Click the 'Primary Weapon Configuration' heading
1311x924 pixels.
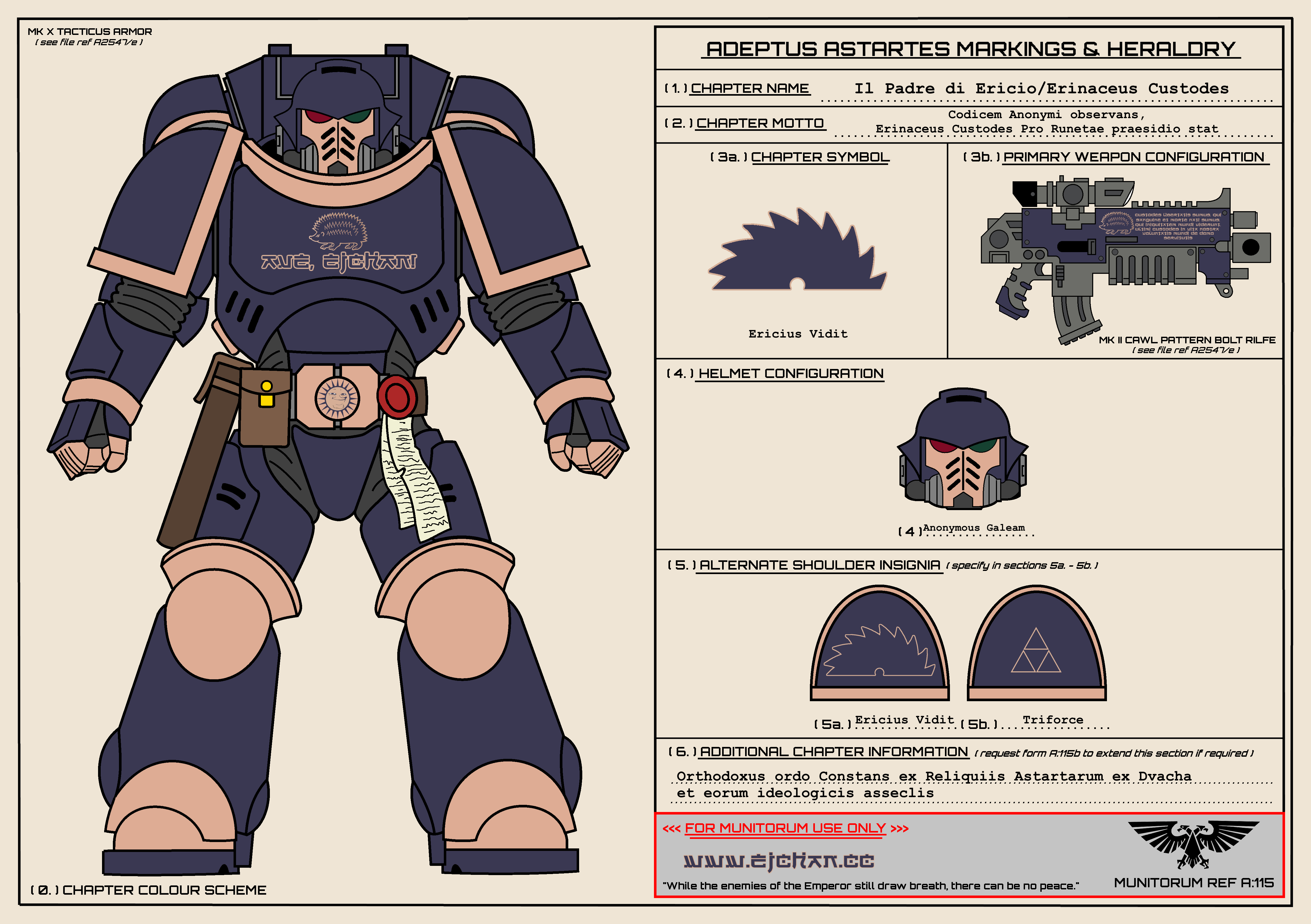click(x=1136, y=157)
